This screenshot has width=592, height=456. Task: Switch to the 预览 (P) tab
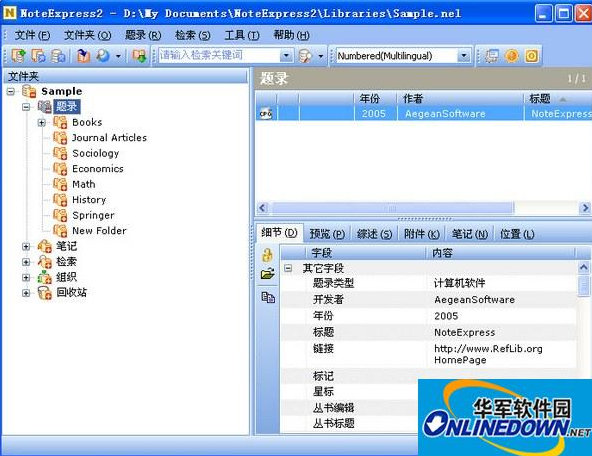327,234
